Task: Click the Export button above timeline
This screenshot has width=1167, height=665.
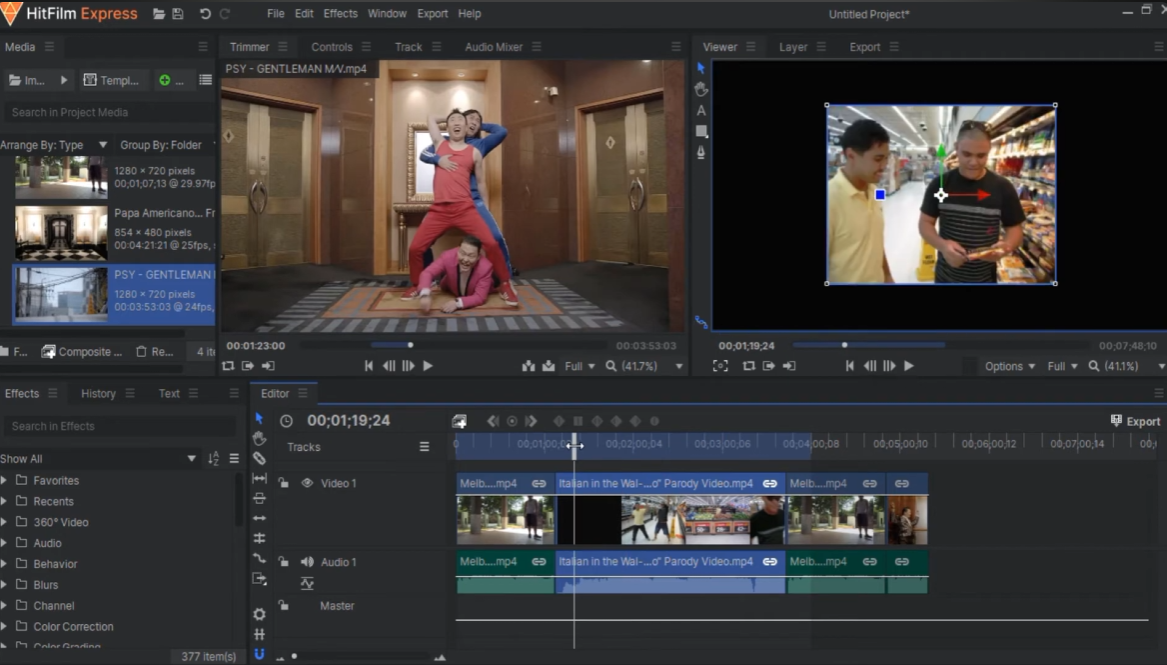Action: coord(1135,421)
